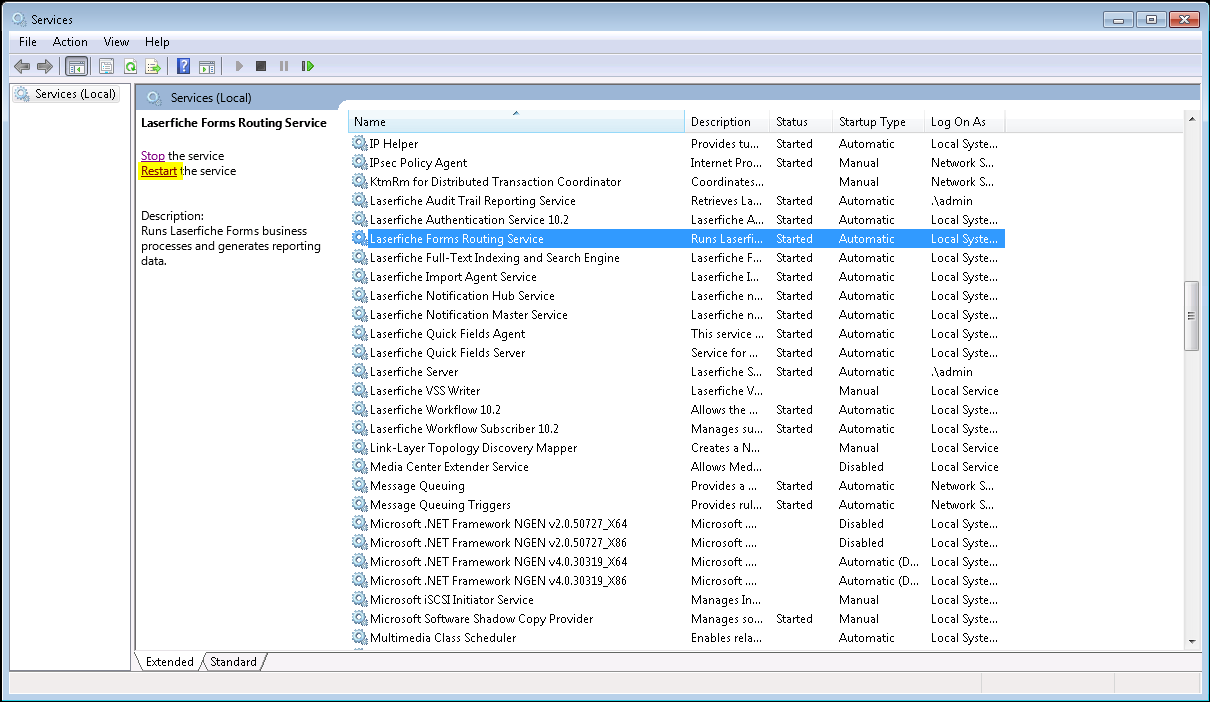Open Properties from the toolbar icon
The height and width of the screenshot is (702, 1210).
click(x=106, y=66)
